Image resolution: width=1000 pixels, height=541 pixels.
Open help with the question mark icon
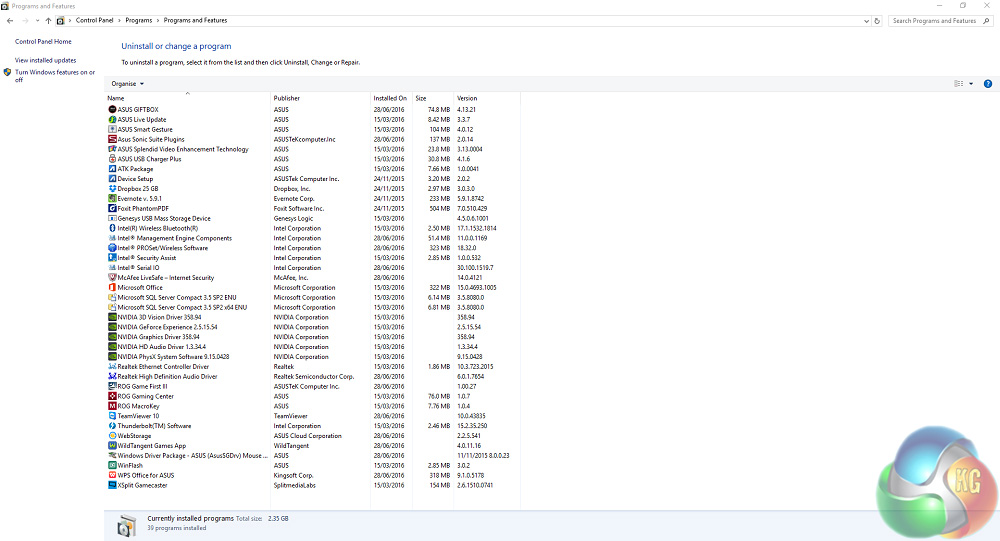click(x=987, y=84)
